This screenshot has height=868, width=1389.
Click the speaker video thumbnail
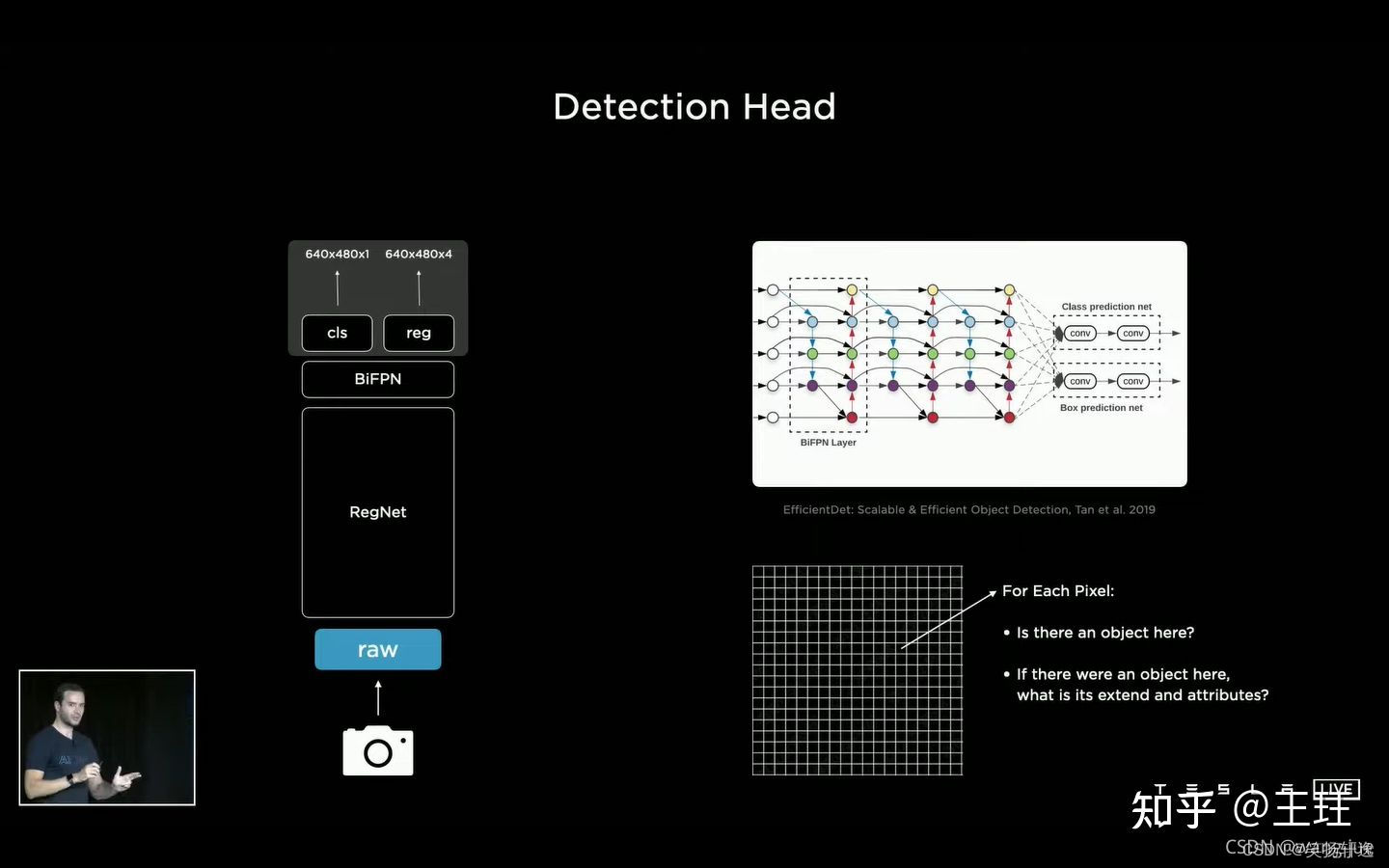(x=107, y=737)
